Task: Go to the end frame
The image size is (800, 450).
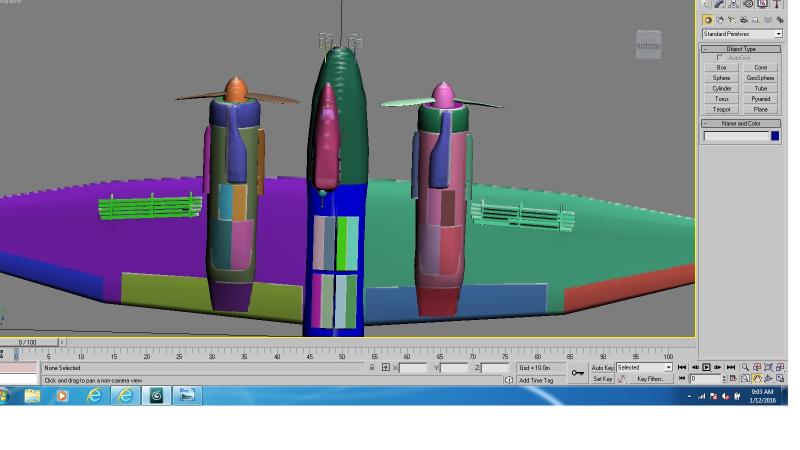Action: point(731,367)
